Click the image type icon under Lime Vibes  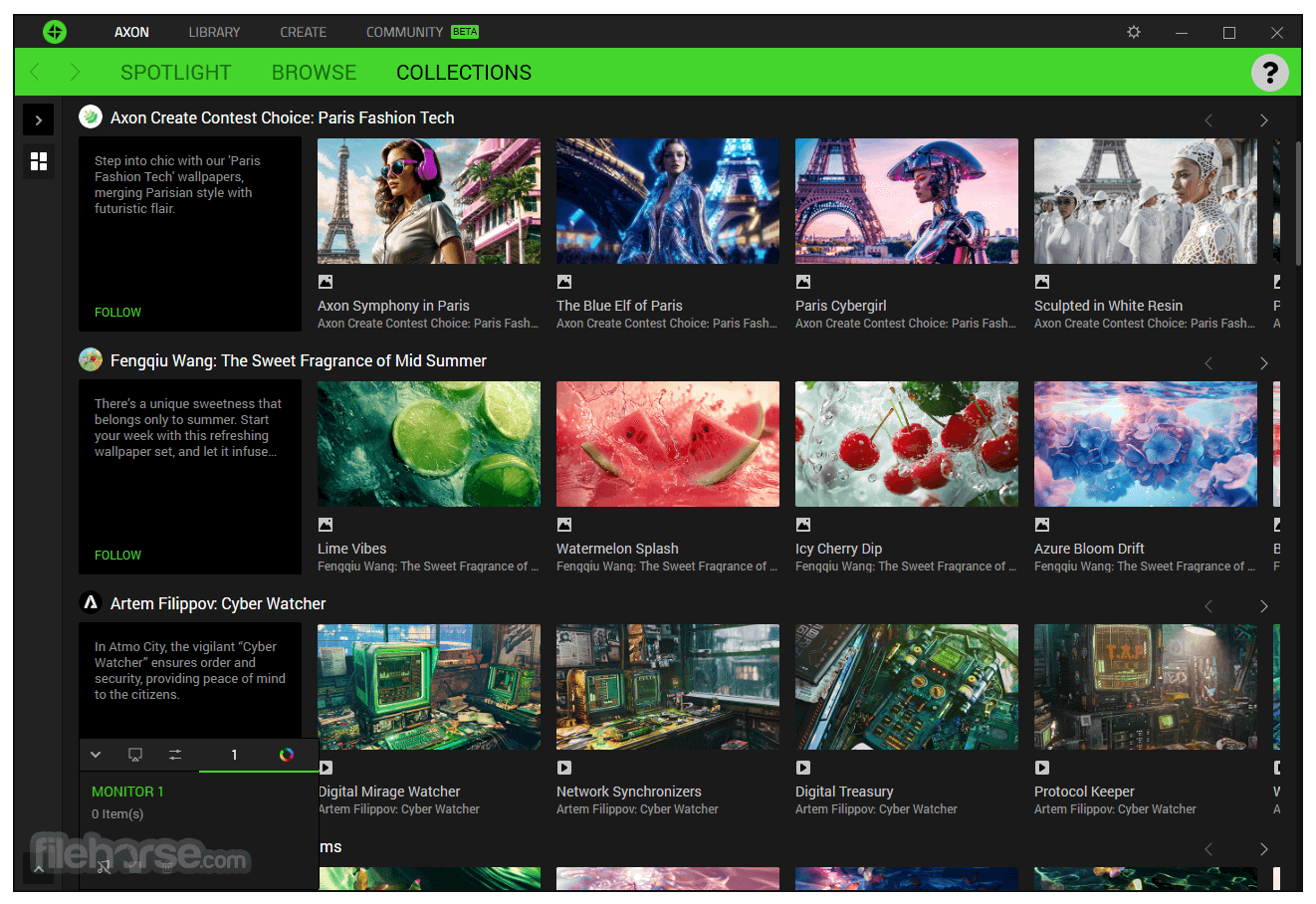[x=326, y=525]
